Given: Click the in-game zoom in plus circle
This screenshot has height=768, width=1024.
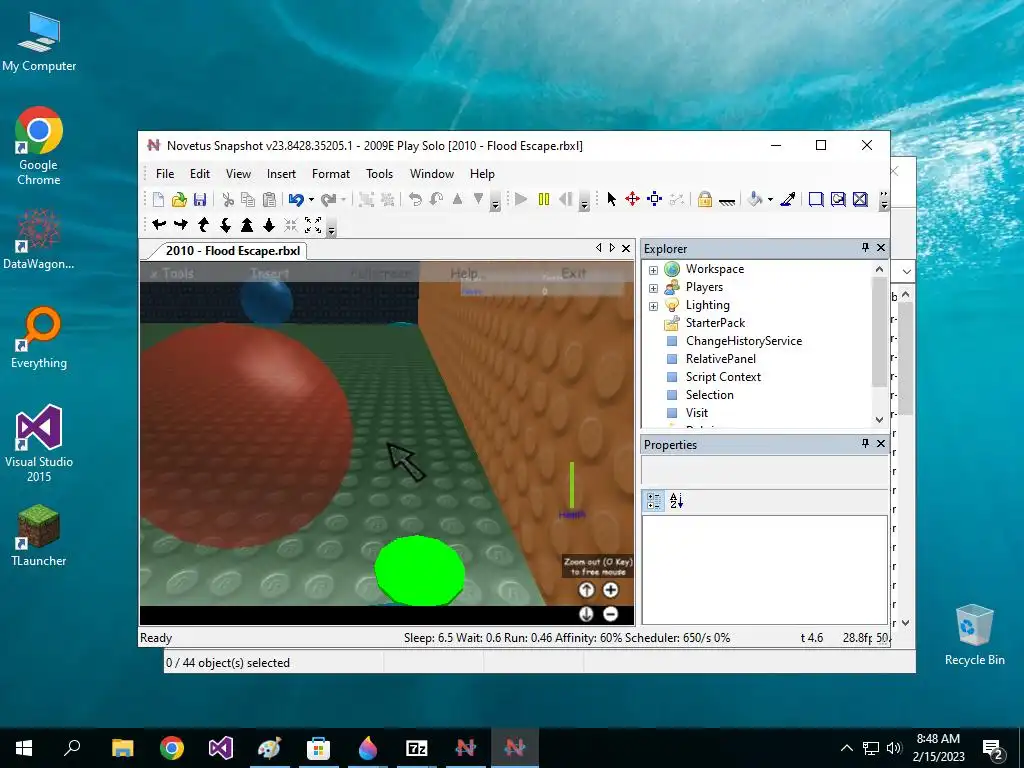Looking at the screenshot, I should pyautogui.click(x=610, y=590).
